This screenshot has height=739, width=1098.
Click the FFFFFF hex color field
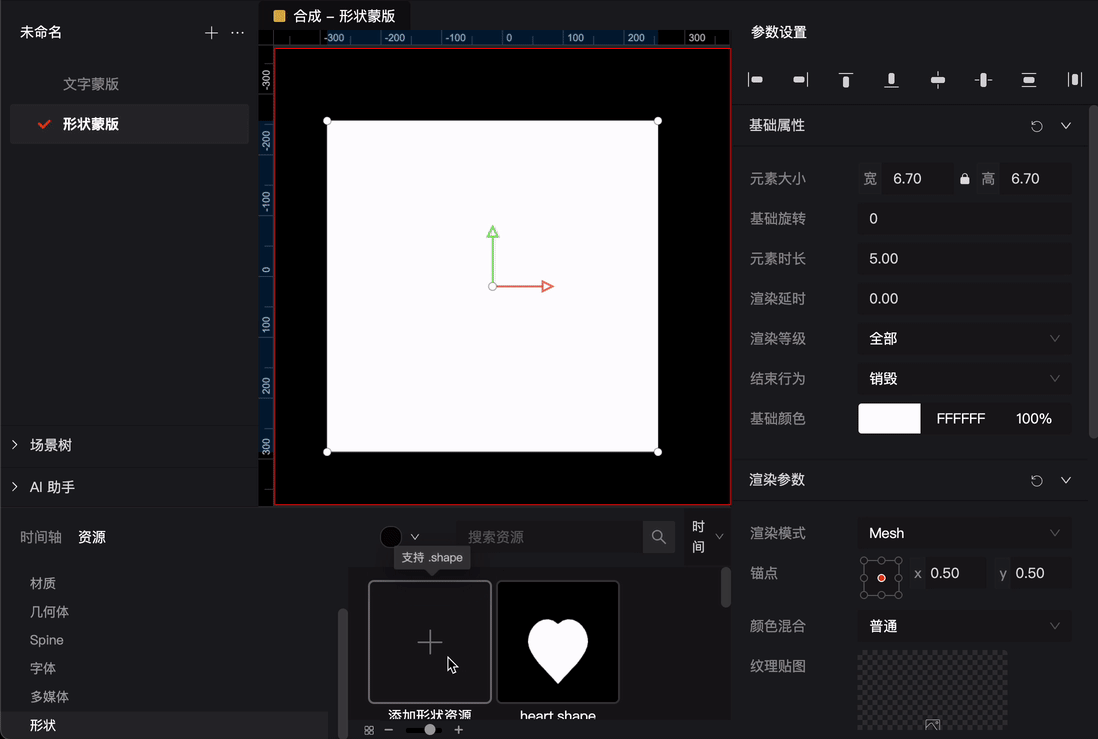coord(961,419)
